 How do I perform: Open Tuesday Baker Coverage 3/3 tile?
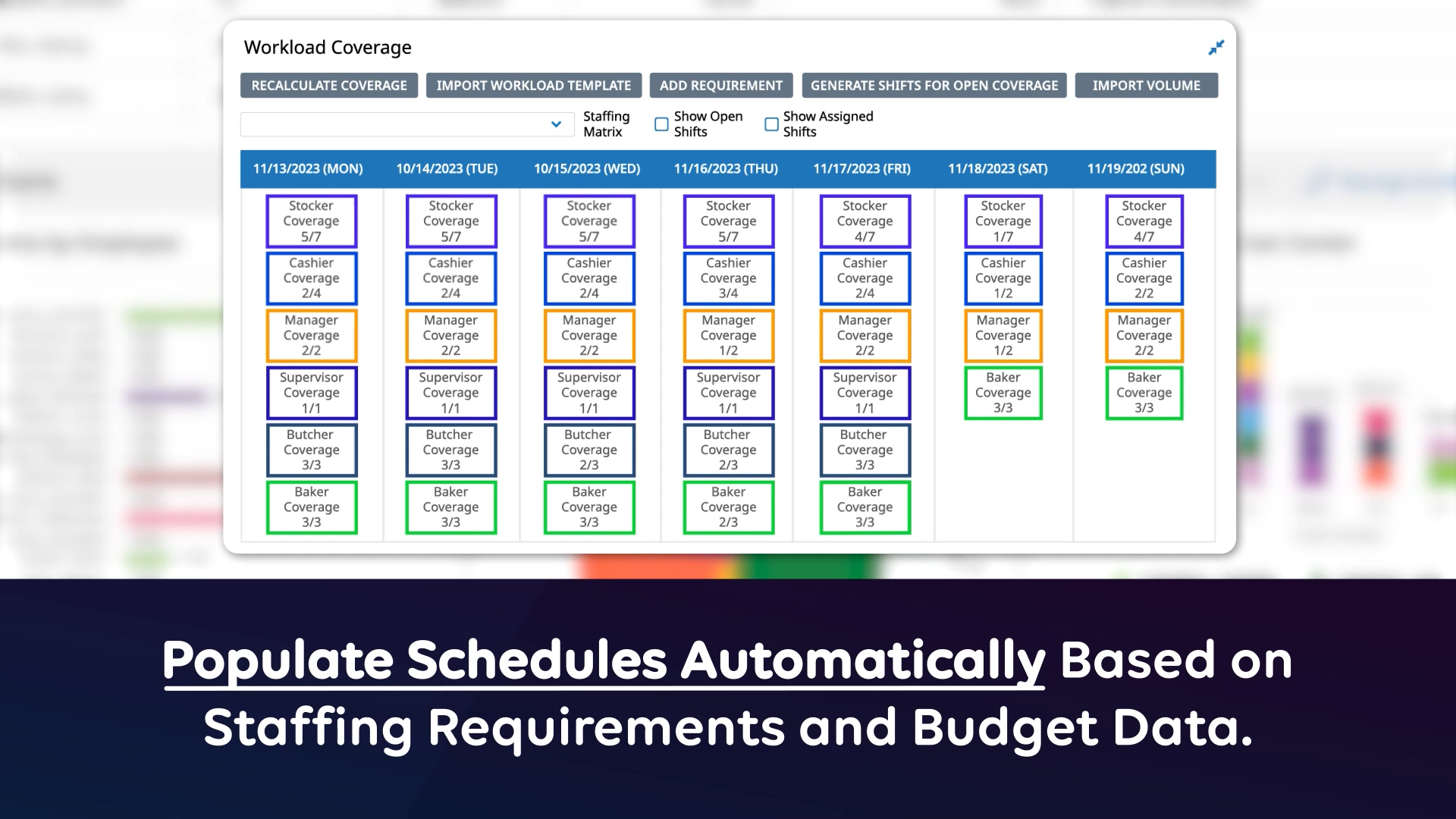click(450, 507)
